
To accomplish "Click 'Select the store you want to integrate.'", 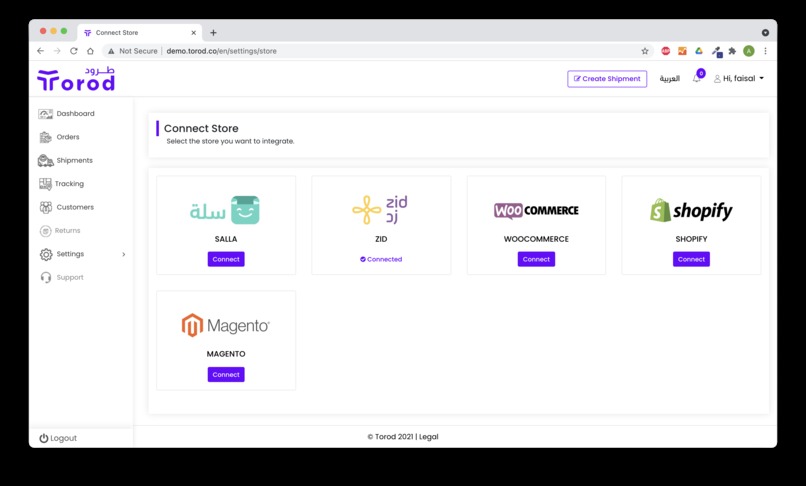I will [x=230, y=141].
